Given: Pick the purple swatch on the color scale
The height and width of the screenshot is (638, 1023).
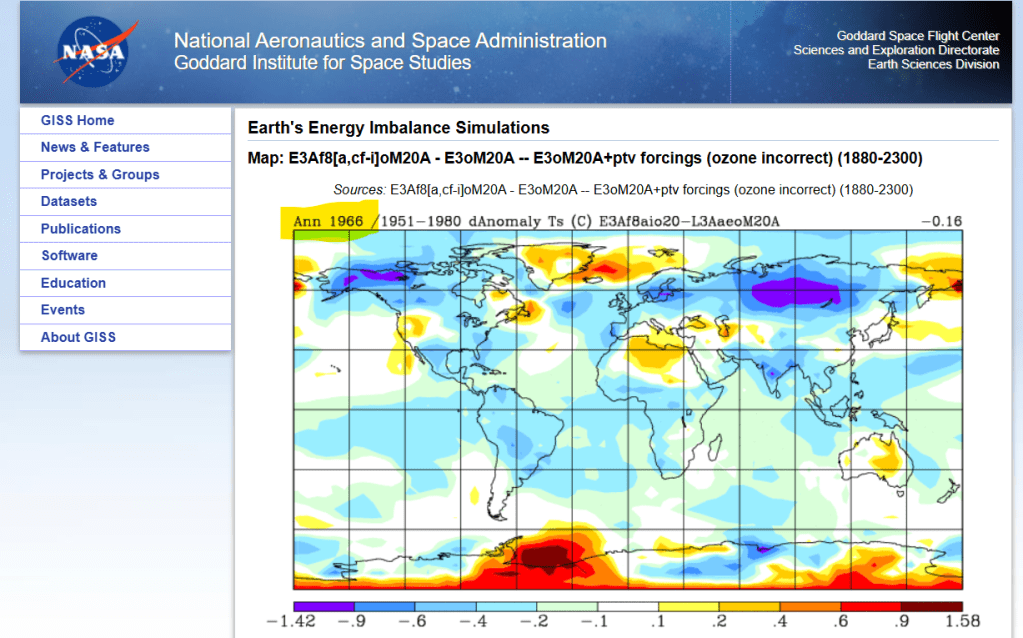Looking at the screenshot, I should [x=323, y=606].
